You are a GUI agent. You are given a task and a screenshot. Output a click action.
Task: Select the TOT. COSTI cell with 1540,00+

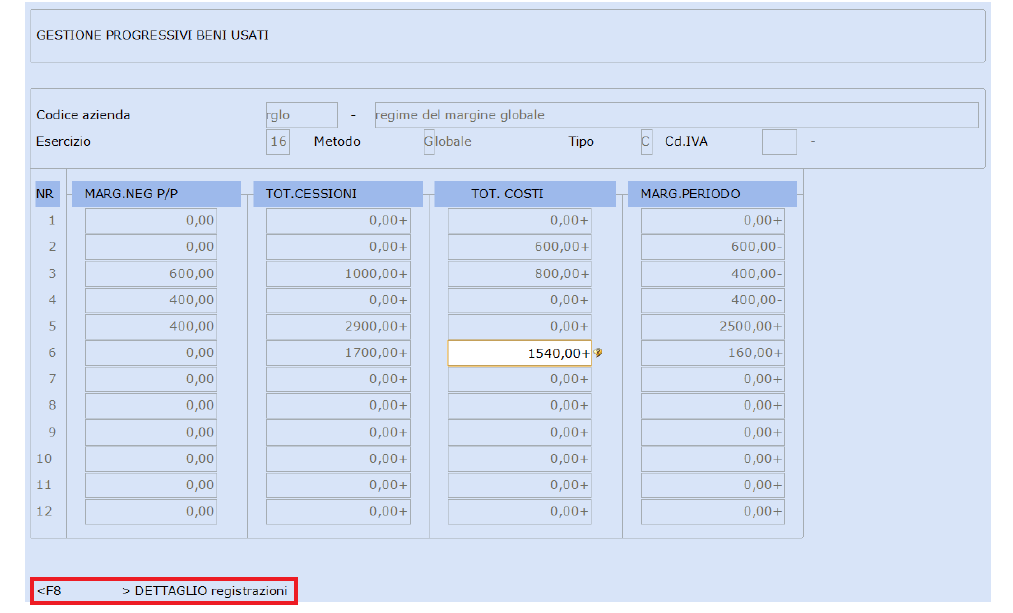519,353
